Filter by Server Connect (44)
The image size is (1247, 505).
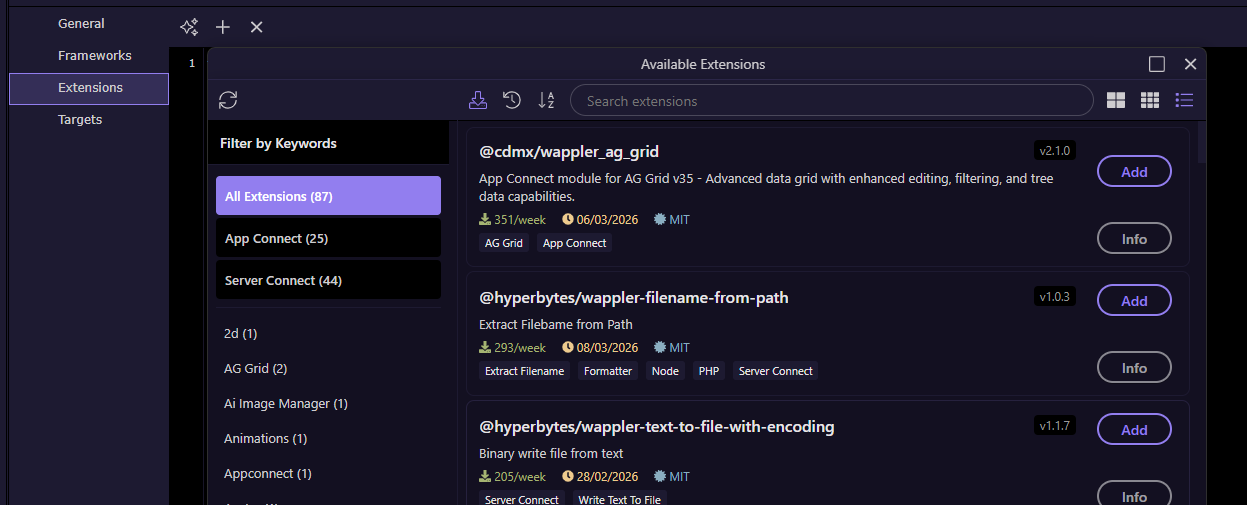pyautogui.click(x=328, y=281)
